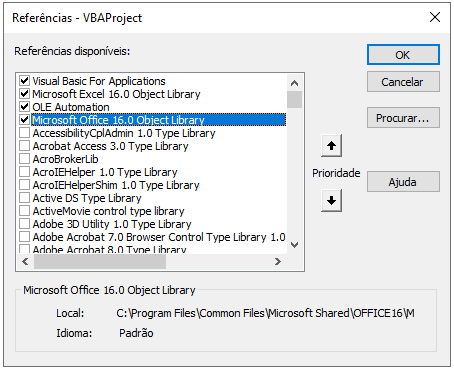Click the vertical scrollbar thumb
Viewport: 454px width, 370px height.
[x=294, y=99]
